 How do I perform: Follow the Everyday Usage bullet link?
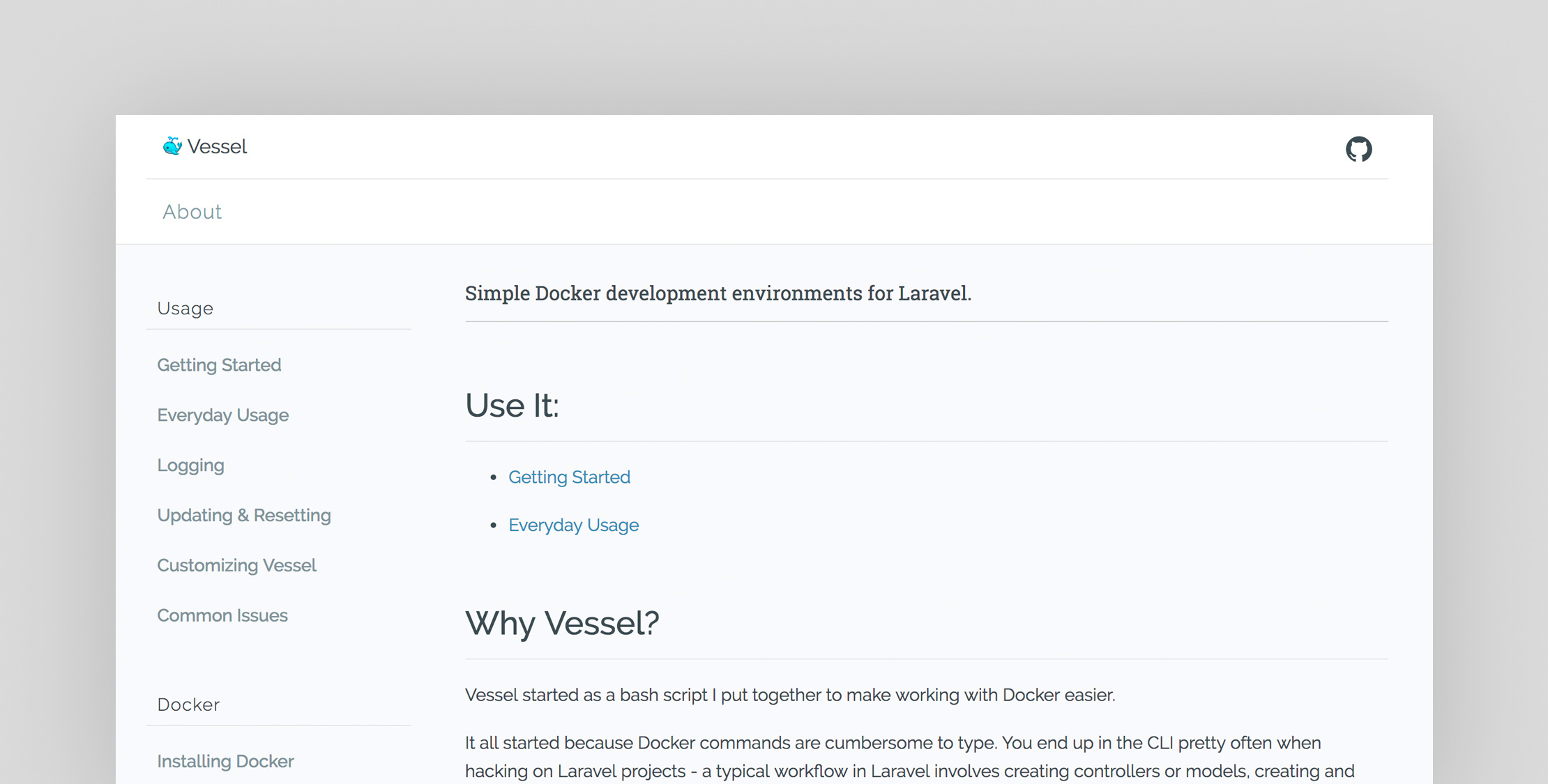tap(573, 525)
